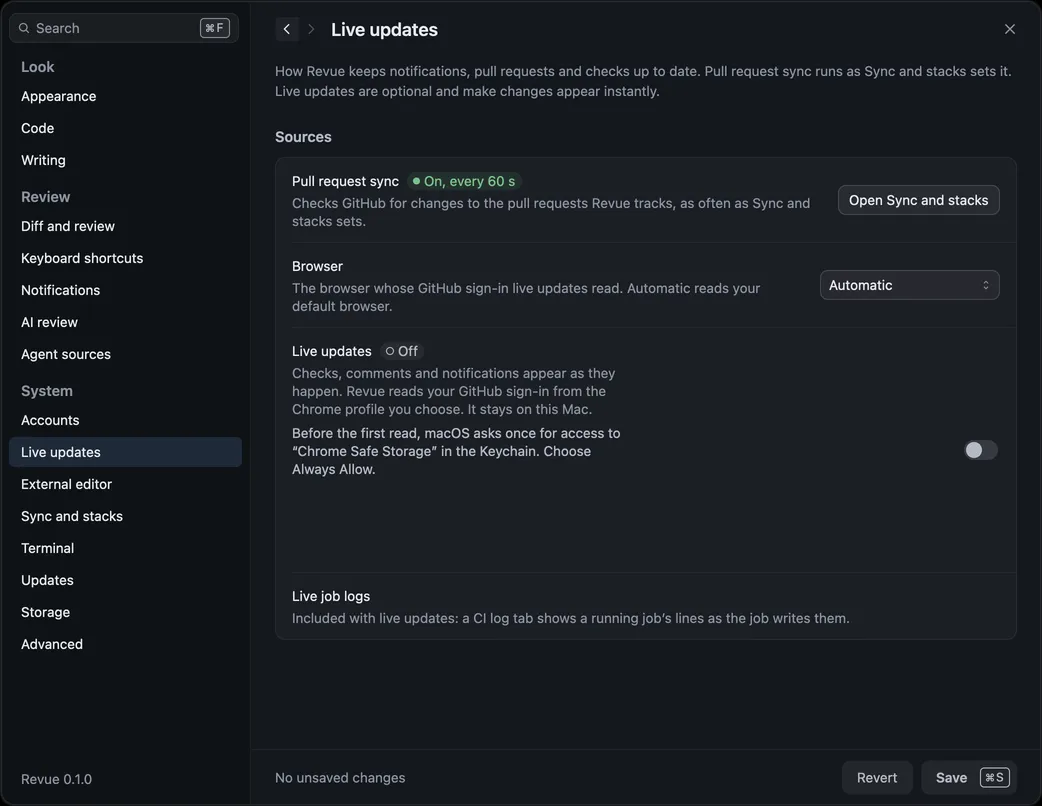
Task: Open the Terminal settings page
Action: coord(125,548)
